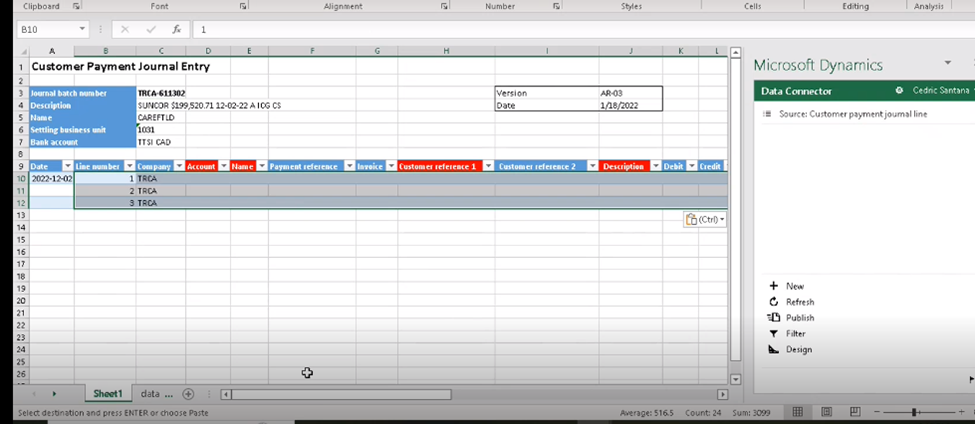Select the cell containing TTSI CAD

click(x=161, y=142)
